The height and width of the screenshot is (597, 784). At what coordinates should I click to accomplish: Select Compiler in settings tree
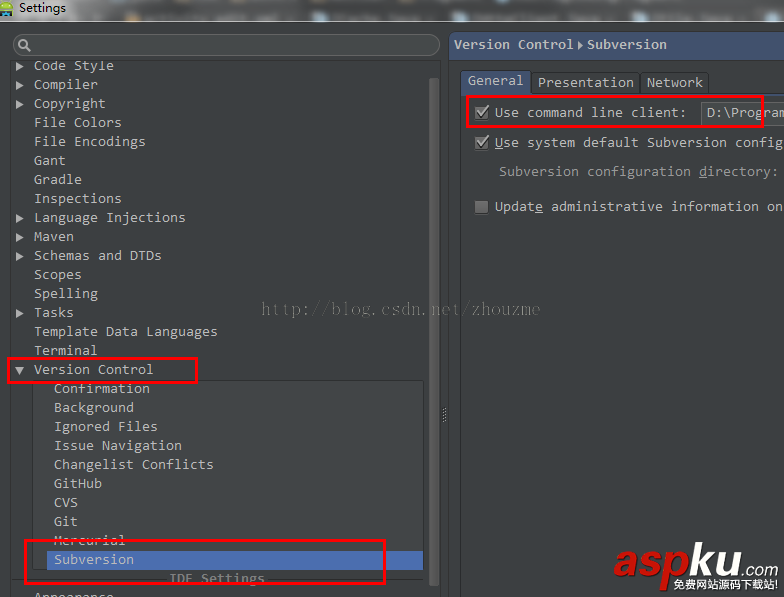pyautogui.click(x=66, y=85)
